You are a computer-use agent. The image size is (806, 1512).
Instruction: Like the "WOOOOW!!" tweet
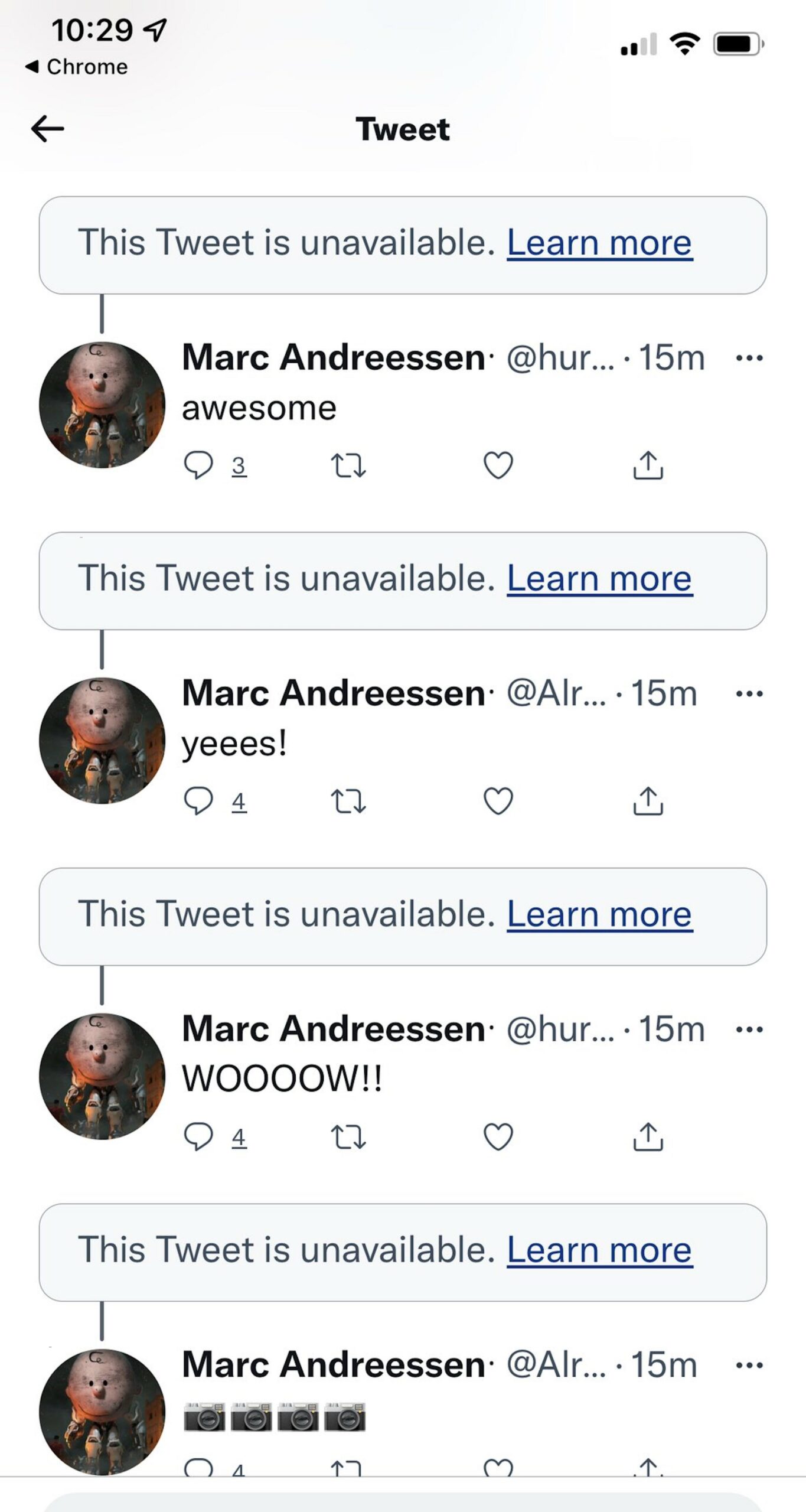pos(498,1136)
